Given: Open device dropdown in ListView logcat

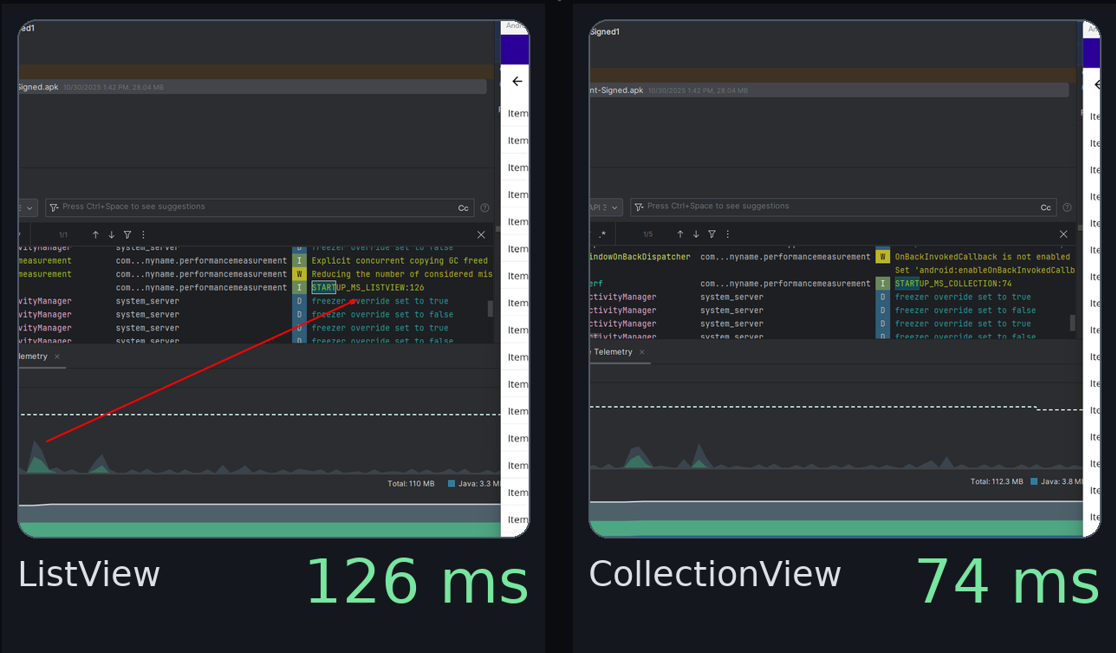Looking at the screenshot, I should (x=28, y=208).
